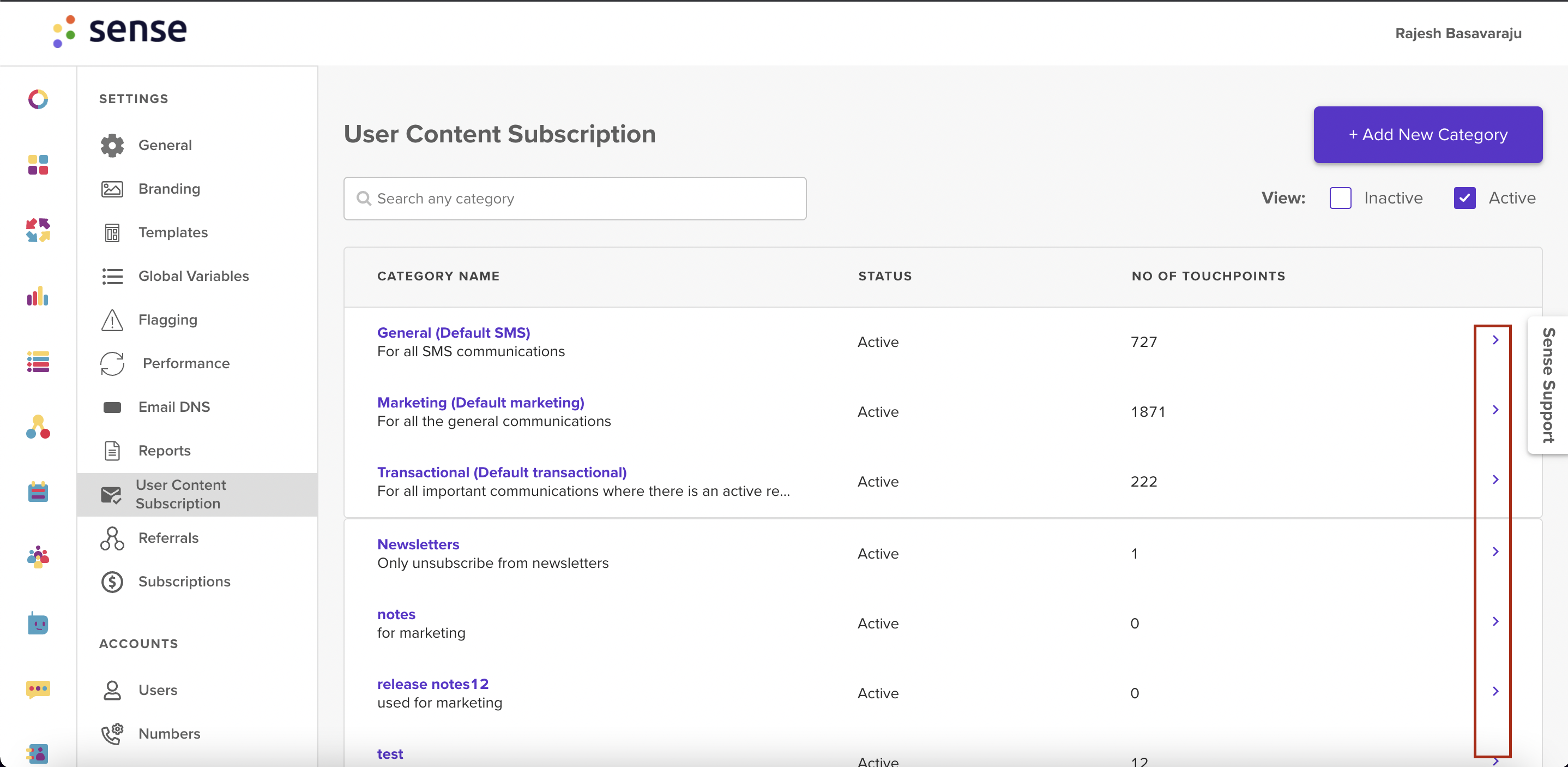Open the bar chart analytics icon in left rail
Viewport: 1568px width, 767px height.
(38, 296)
